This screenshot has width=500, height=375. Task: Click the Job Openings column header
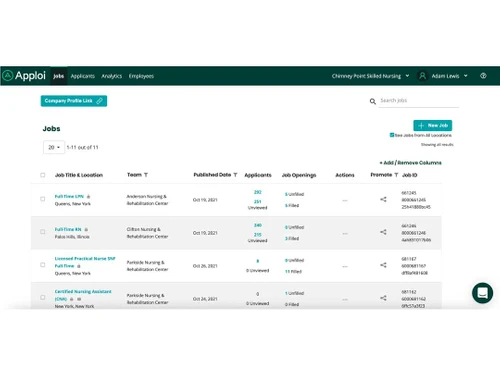[299, 175]
